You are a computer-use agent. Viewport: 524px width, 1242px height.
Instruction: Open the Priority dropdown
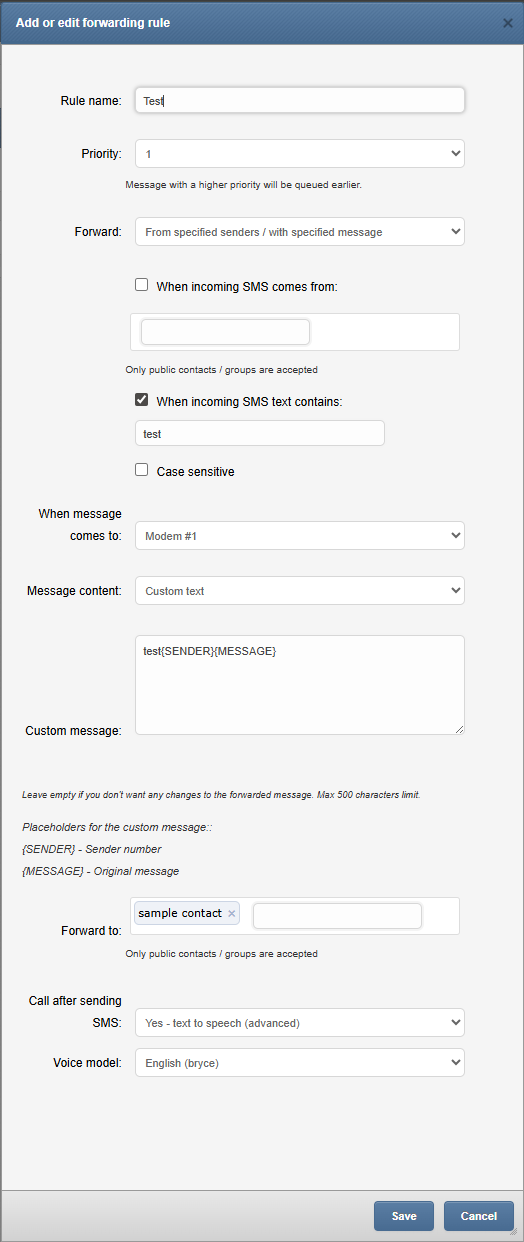click(300, 154)
